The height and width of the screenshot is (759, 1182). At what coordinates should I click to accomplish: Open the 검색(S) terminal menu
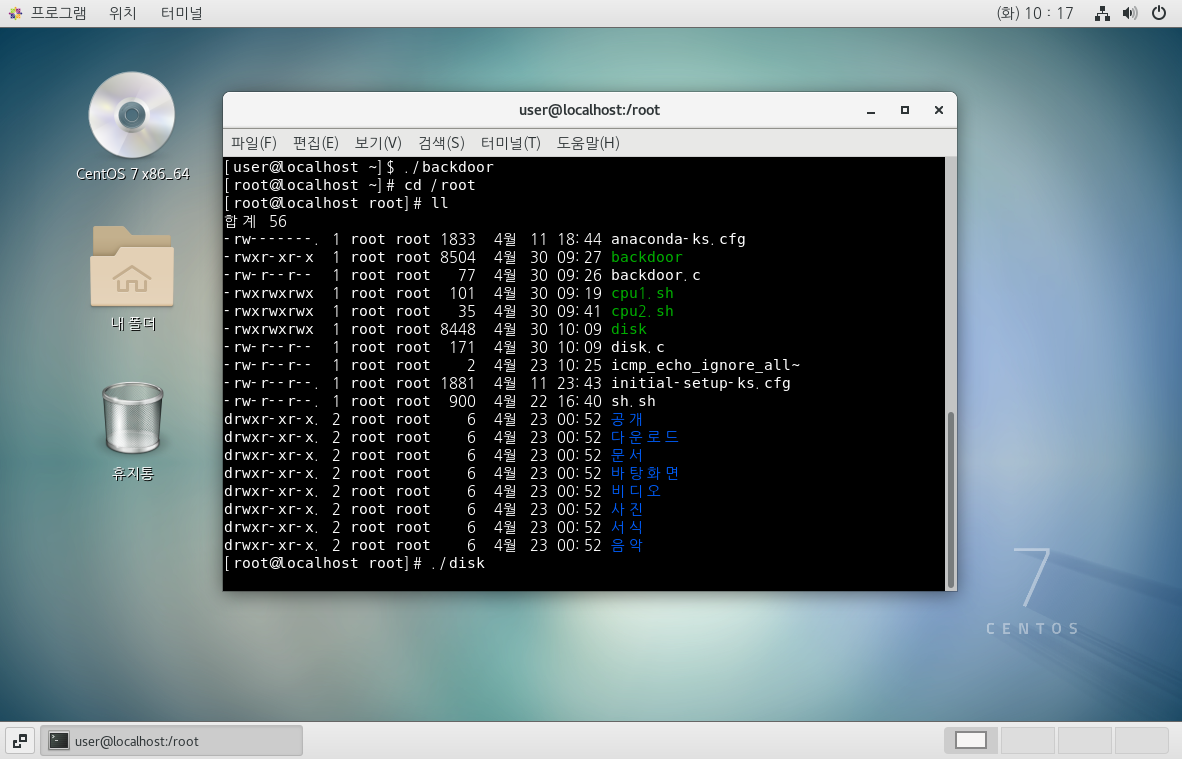click(441, 142)
